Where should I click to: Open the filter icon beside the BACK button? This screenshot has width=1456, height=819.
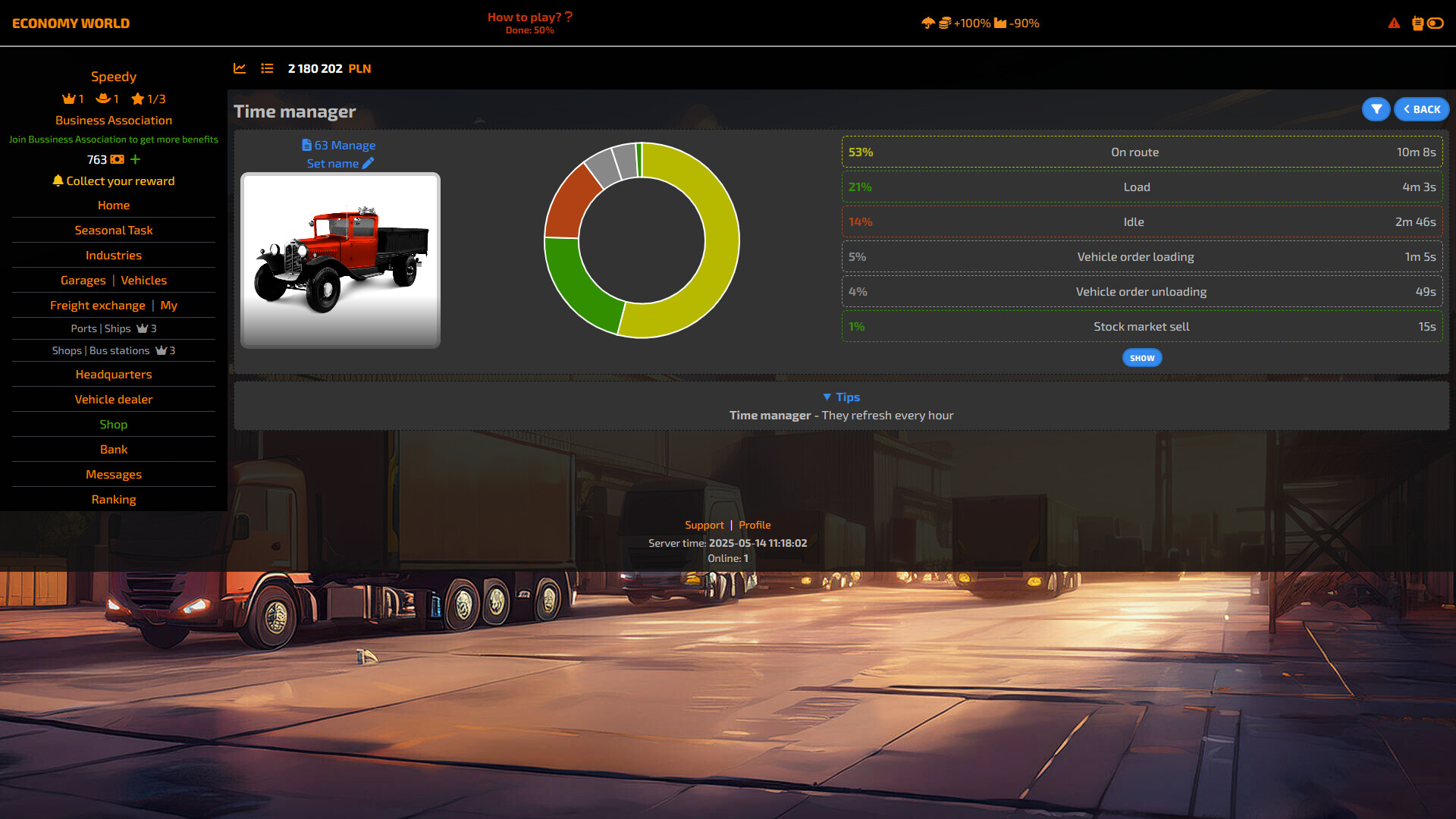pyautogui.click(x=1376, y=109)
